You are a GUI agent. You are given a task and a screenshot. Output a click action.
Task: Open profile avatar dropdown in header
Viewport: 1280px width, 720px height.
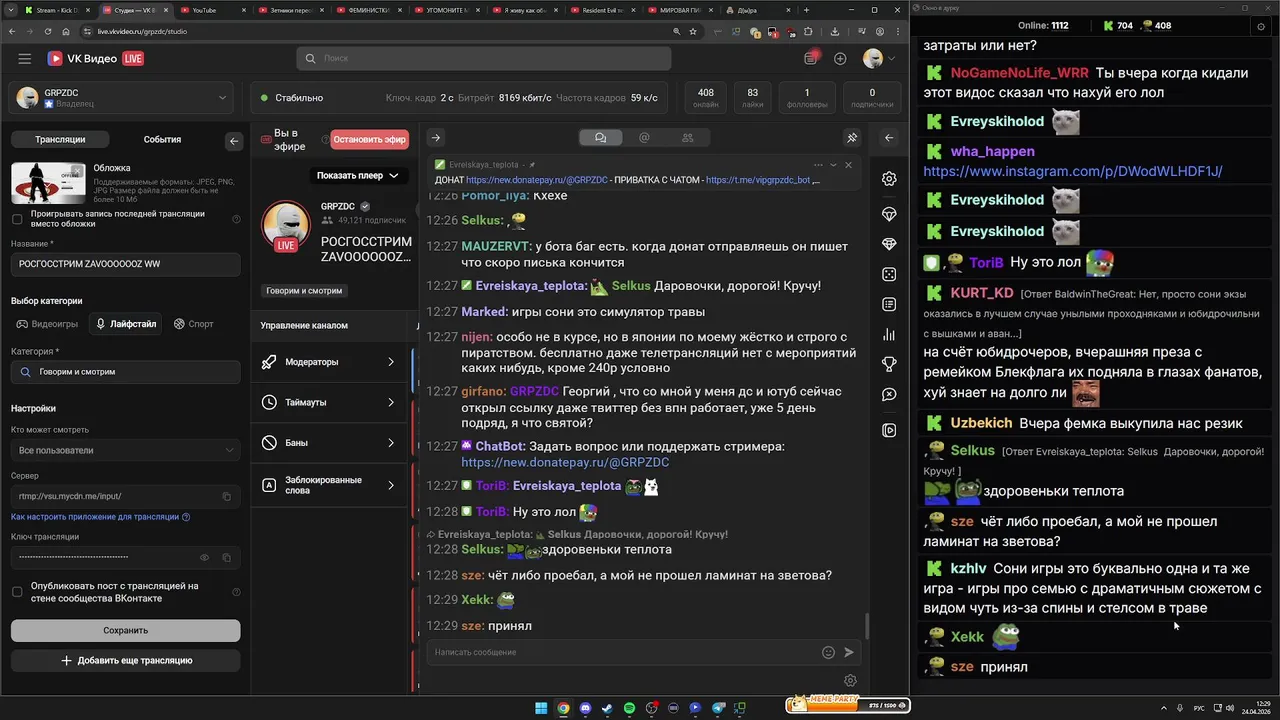pyautogui.click(x=878, y=59)
